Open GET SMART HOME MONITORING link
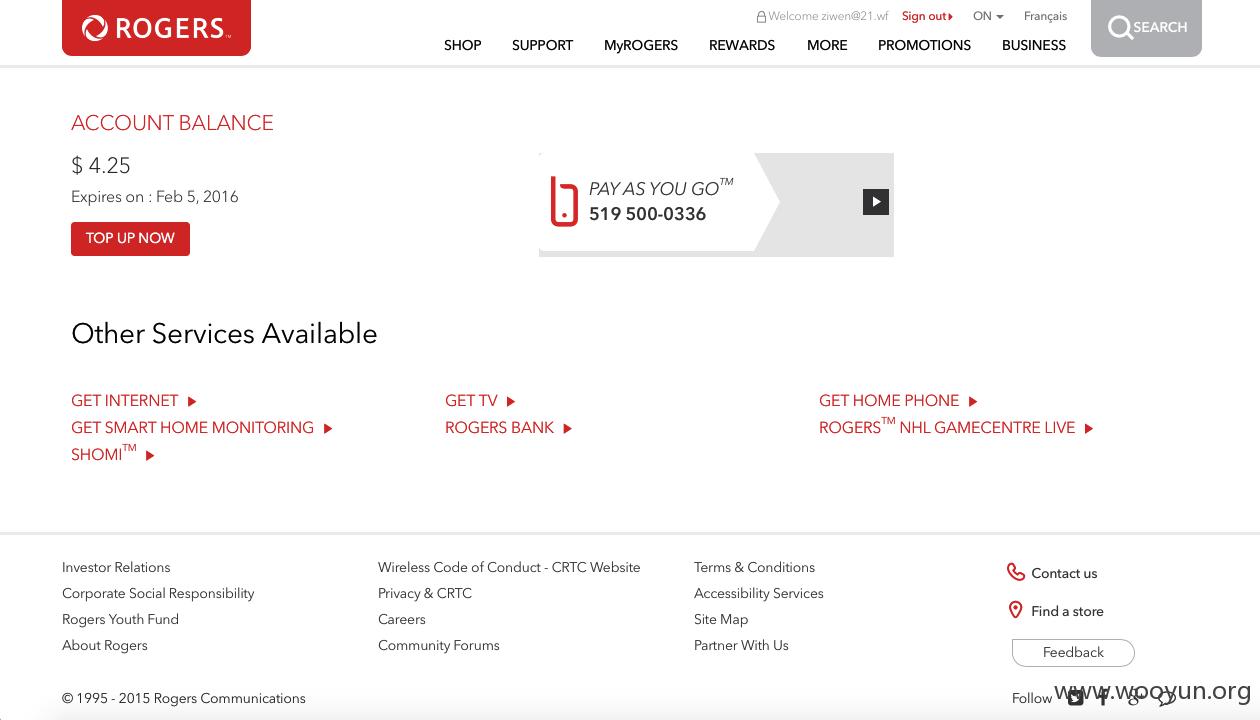The height and width of the screenshot is (720, 1260). click(x=193, y=428)
